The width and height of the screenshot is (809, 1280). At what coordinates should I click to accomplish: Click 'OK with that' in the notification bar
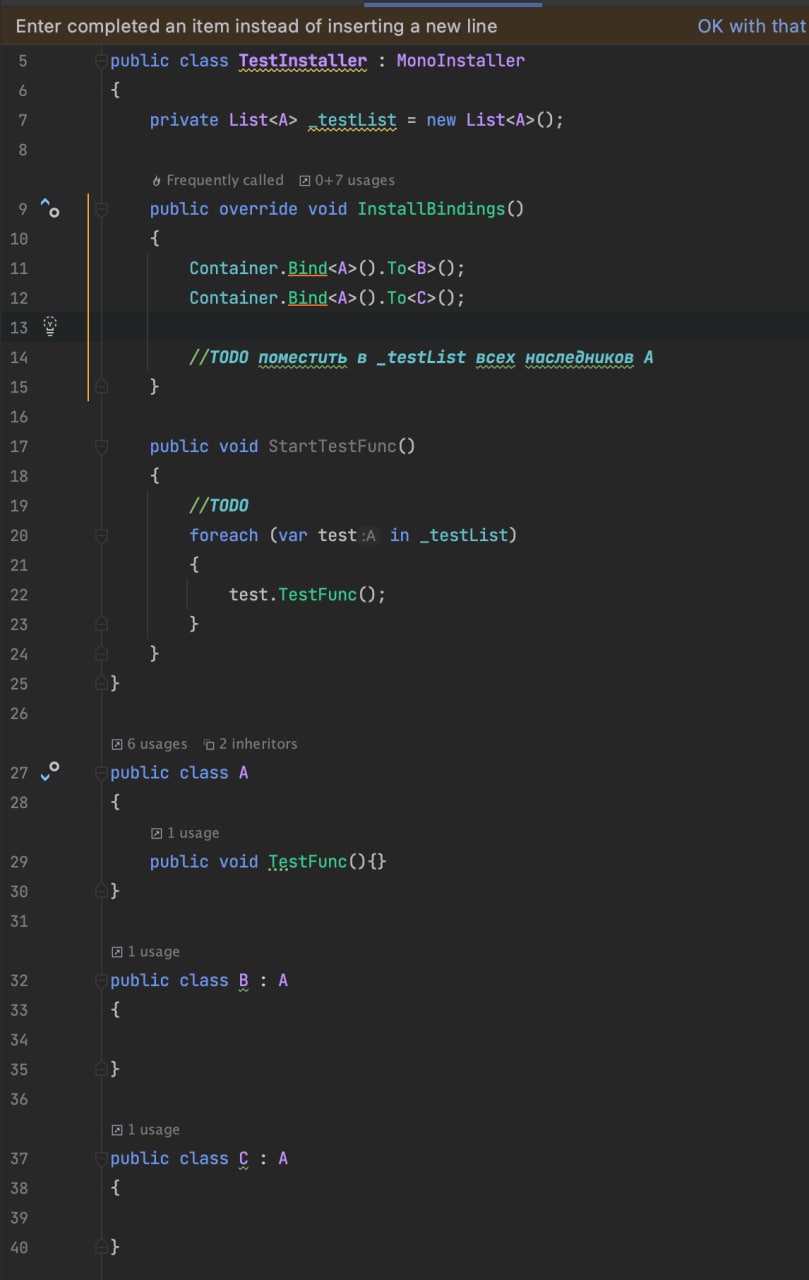[x=751, y=26]
